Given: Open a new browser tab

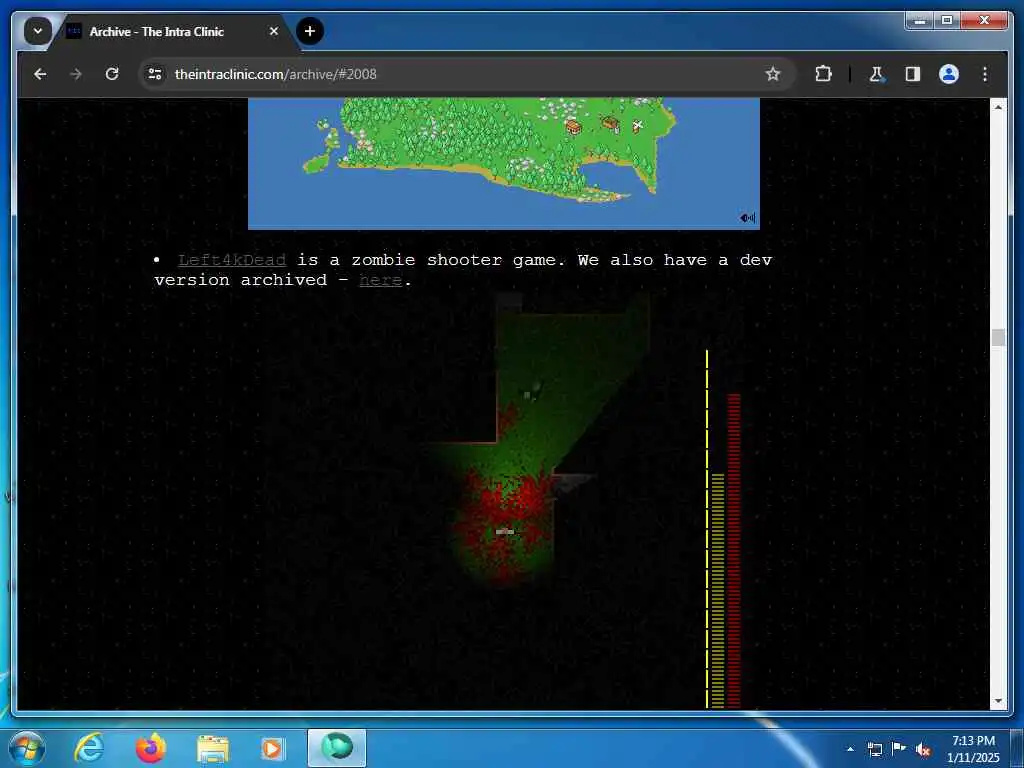Looking at the screenshot, I should tap(310, 31).
